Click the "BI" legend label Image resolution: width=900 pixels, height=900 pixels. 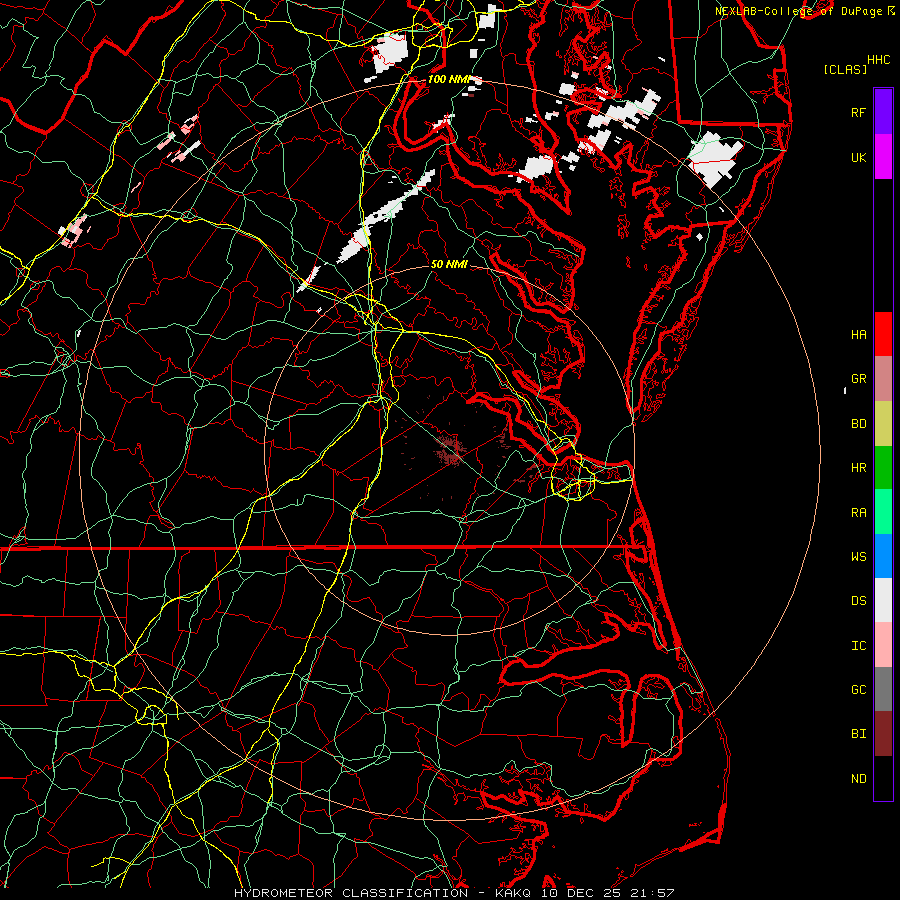858,734
